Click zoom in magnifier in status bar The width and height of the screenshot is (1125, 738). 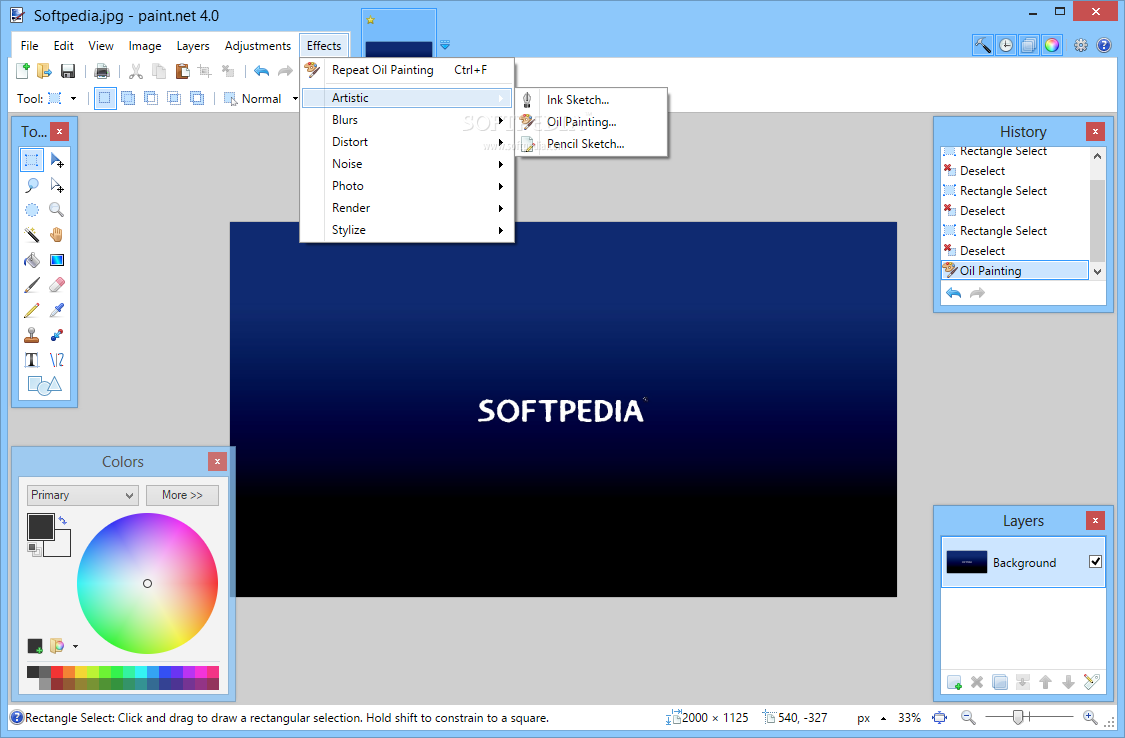pyautogui.click(x=1090, y=717)
